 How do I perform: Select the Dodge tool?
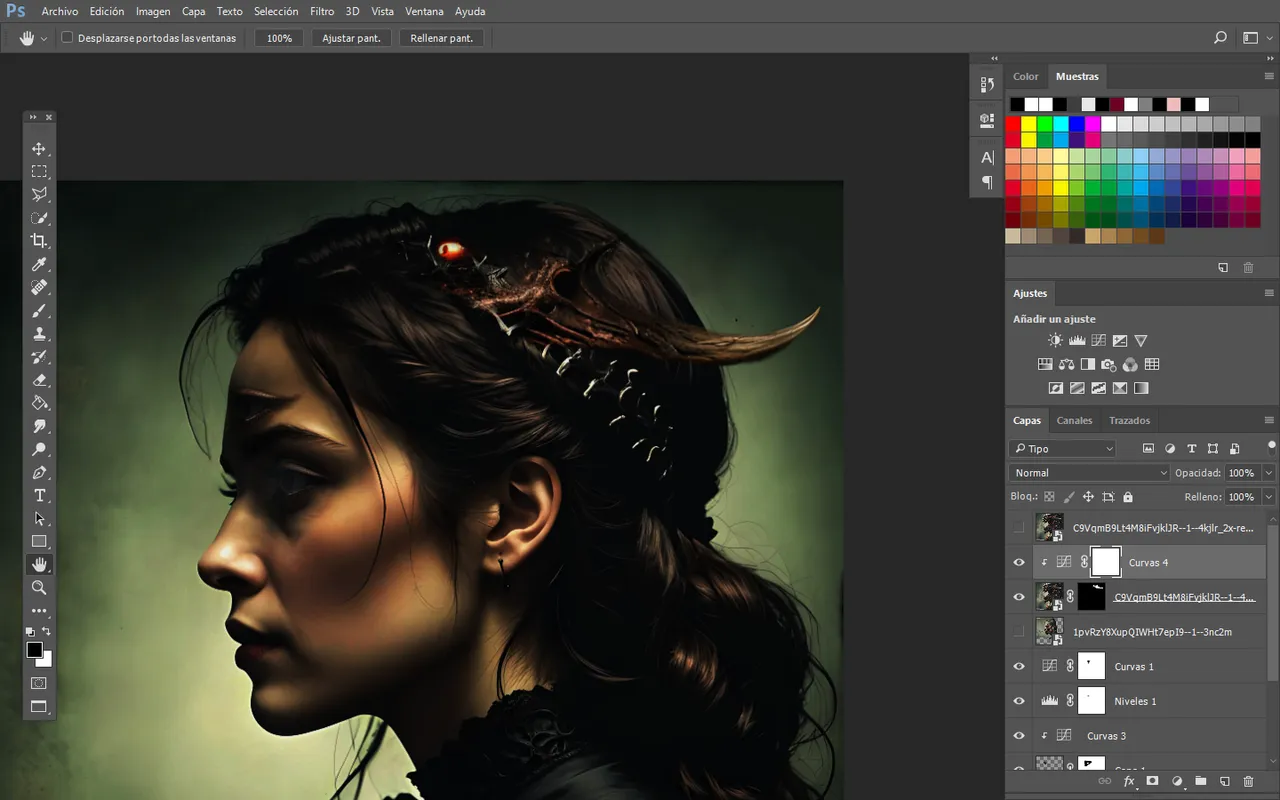pyautogui.click(x=39, y=449)
